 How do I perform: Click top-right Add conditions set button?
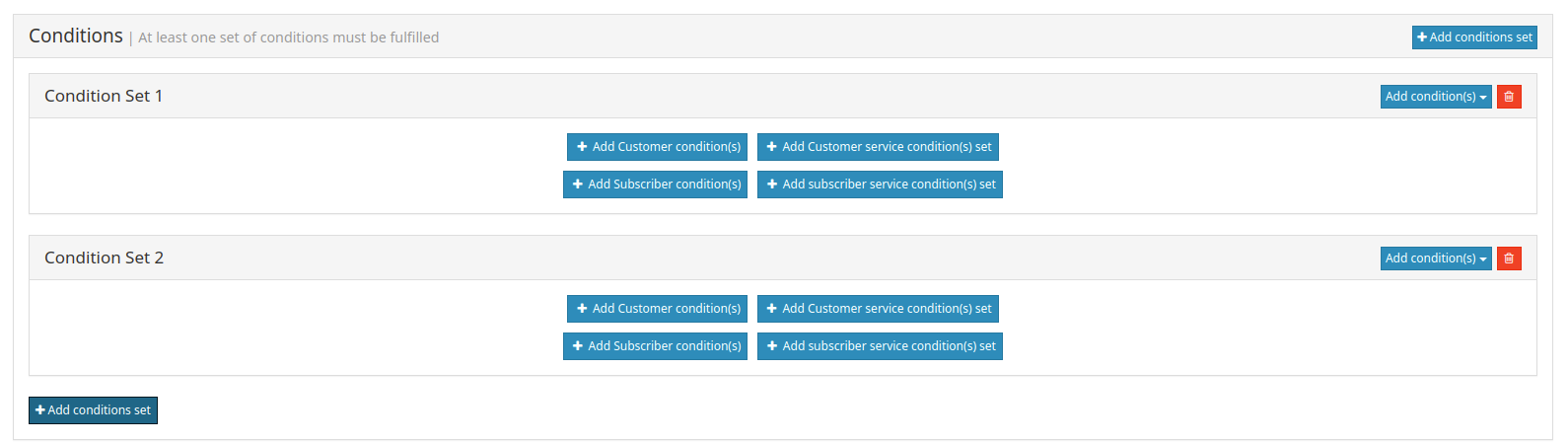(1474, 37)
